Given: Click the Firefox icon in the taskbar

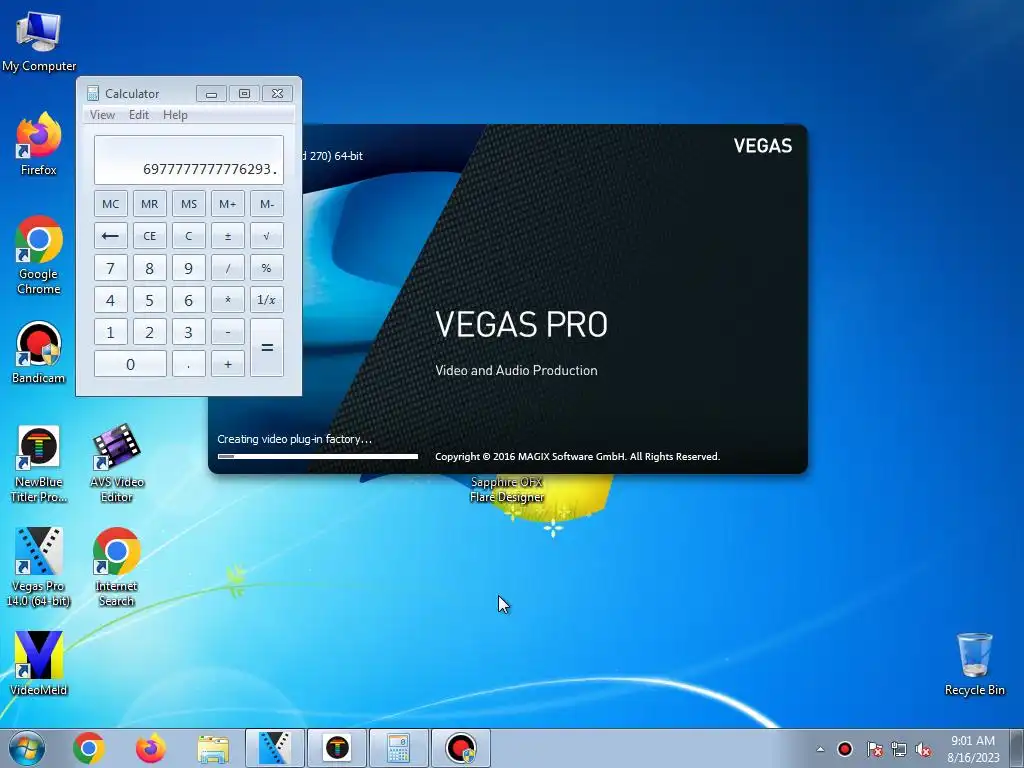Looking at the screenshot, I should (x=150, y=748).
